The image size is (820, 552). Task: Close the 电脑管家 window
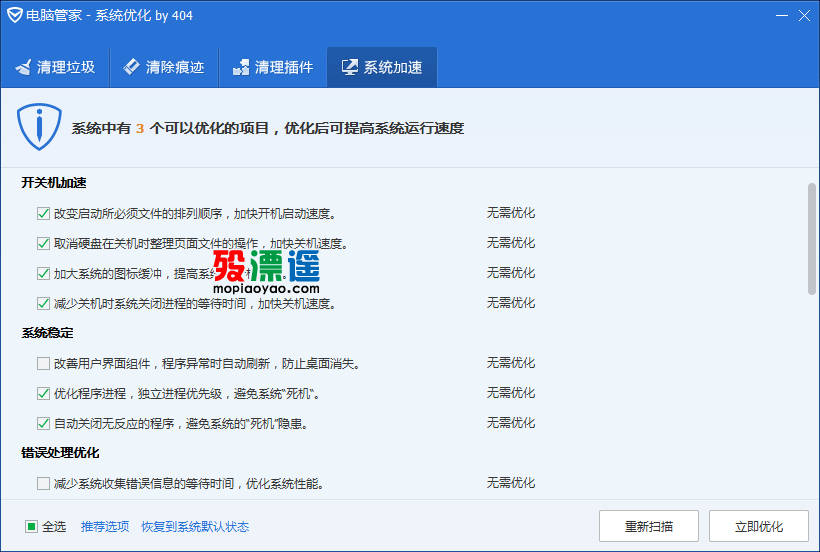(804, 15)
